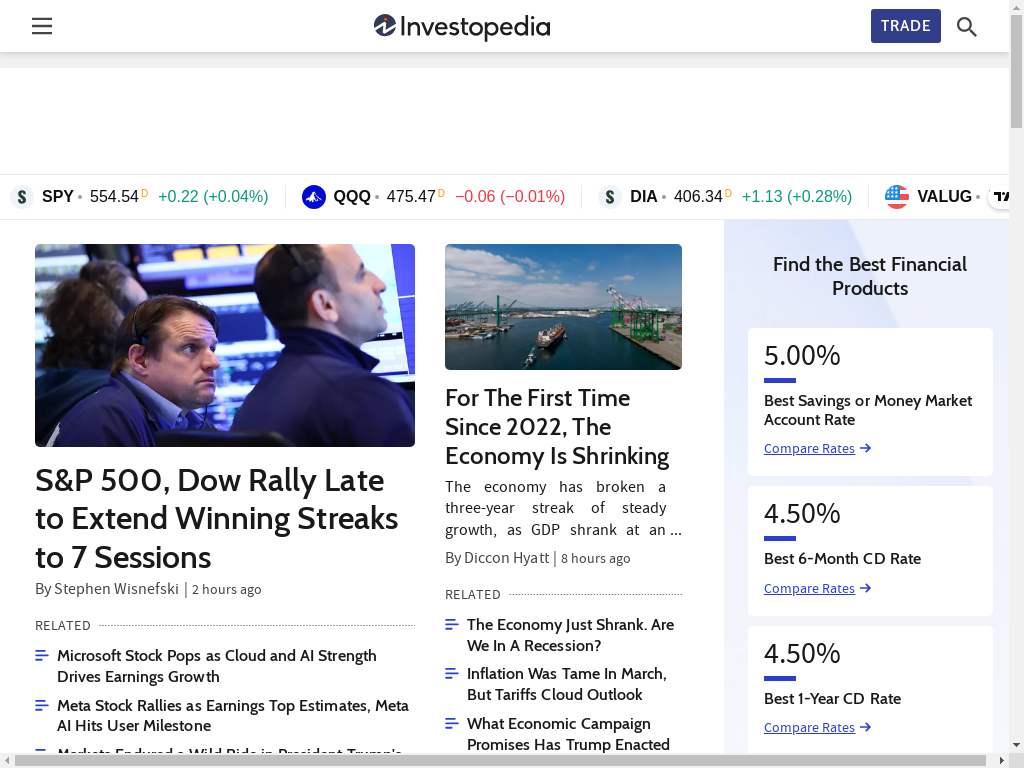The image size is (1024, 768).
Task: Click the vertical scrollbar thumb
Action: point(1016,71)
